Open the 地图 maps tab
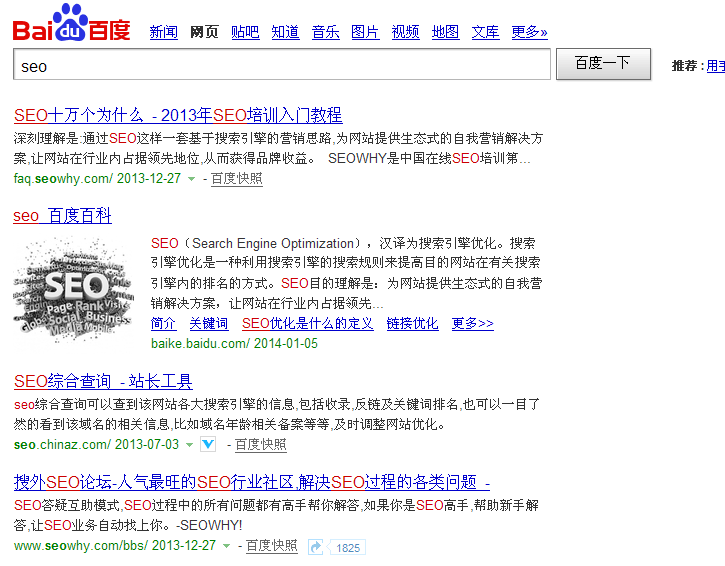 (445, 32)
